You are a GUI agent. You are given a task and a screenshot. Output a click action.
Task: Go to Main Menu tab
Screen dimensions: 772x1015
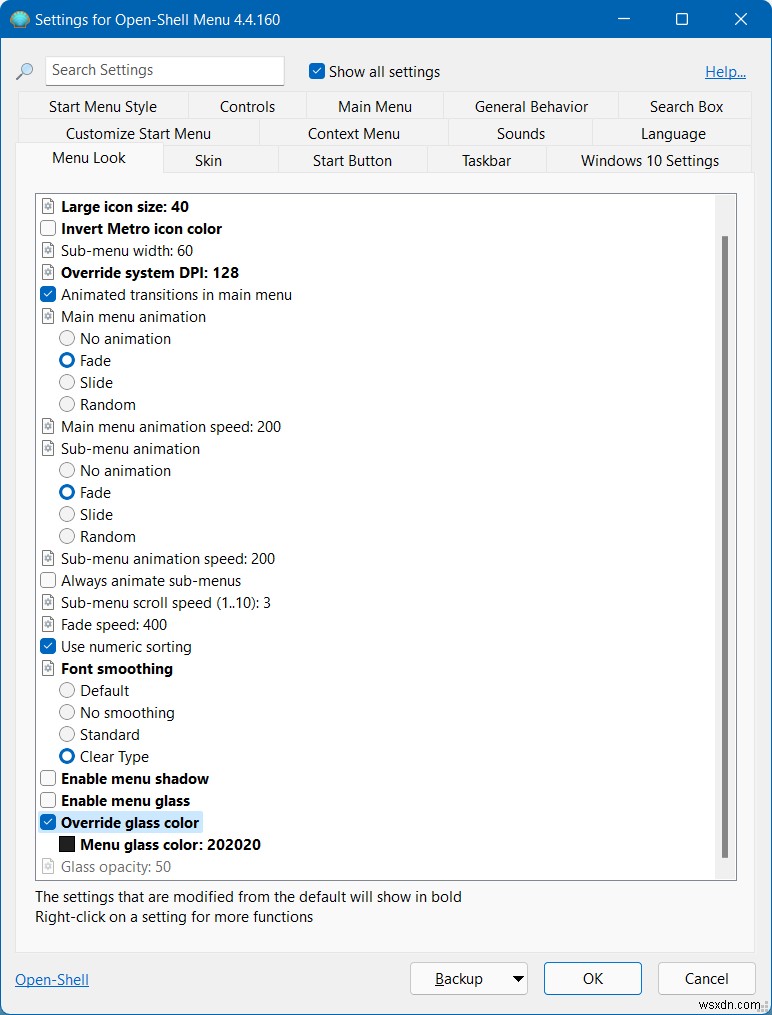[x=375, y=106]
